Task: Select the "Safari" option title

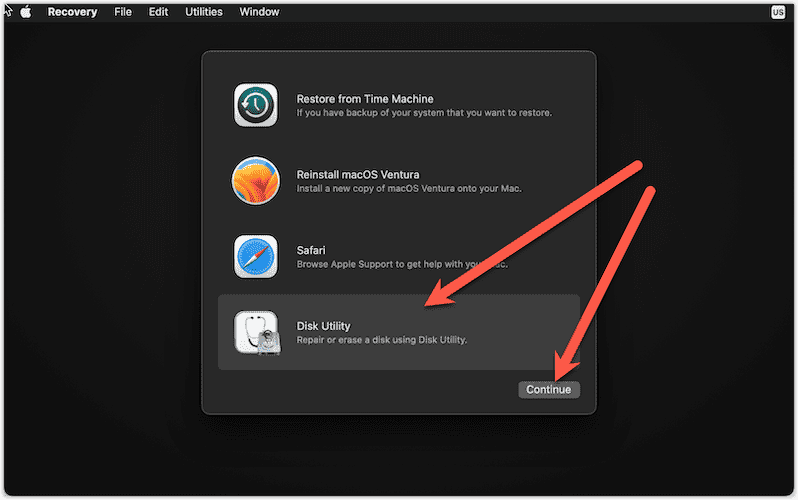Action: [x=312, y=250]
